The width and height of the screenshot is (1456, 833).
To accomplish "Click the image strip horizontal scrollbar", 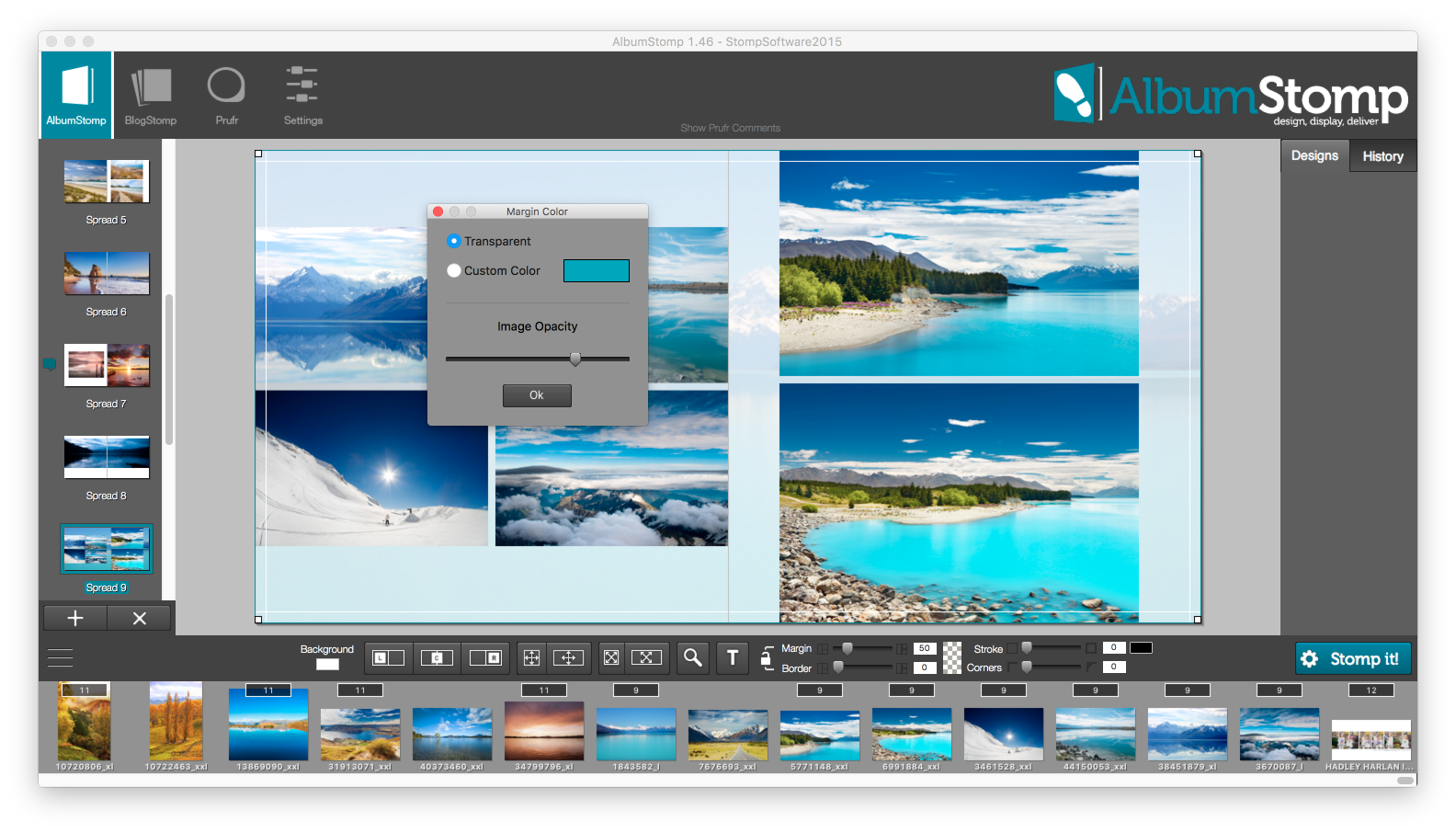I will click(x=1406, y=780).
